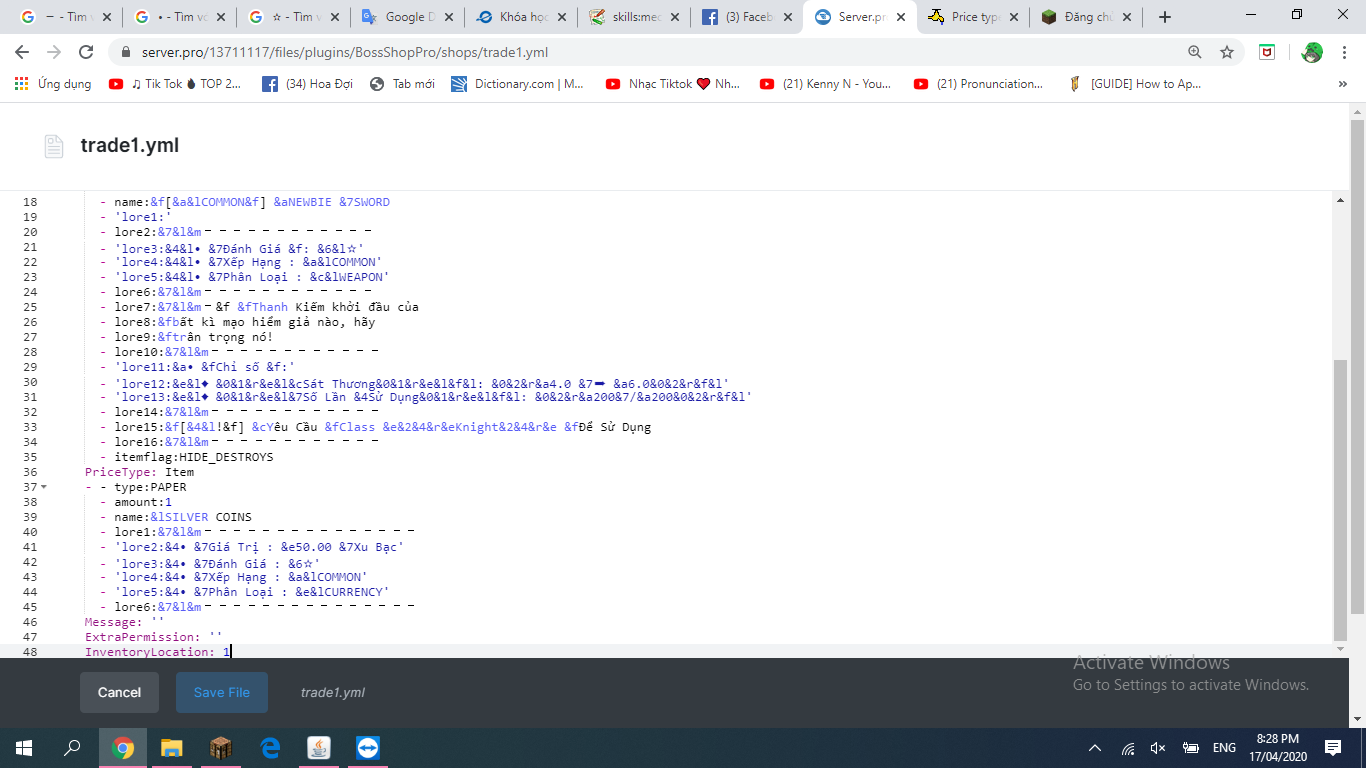Collapse the code fold arrow at line 37
This screenshot has height=768, width=1366.
click(44, 487)
